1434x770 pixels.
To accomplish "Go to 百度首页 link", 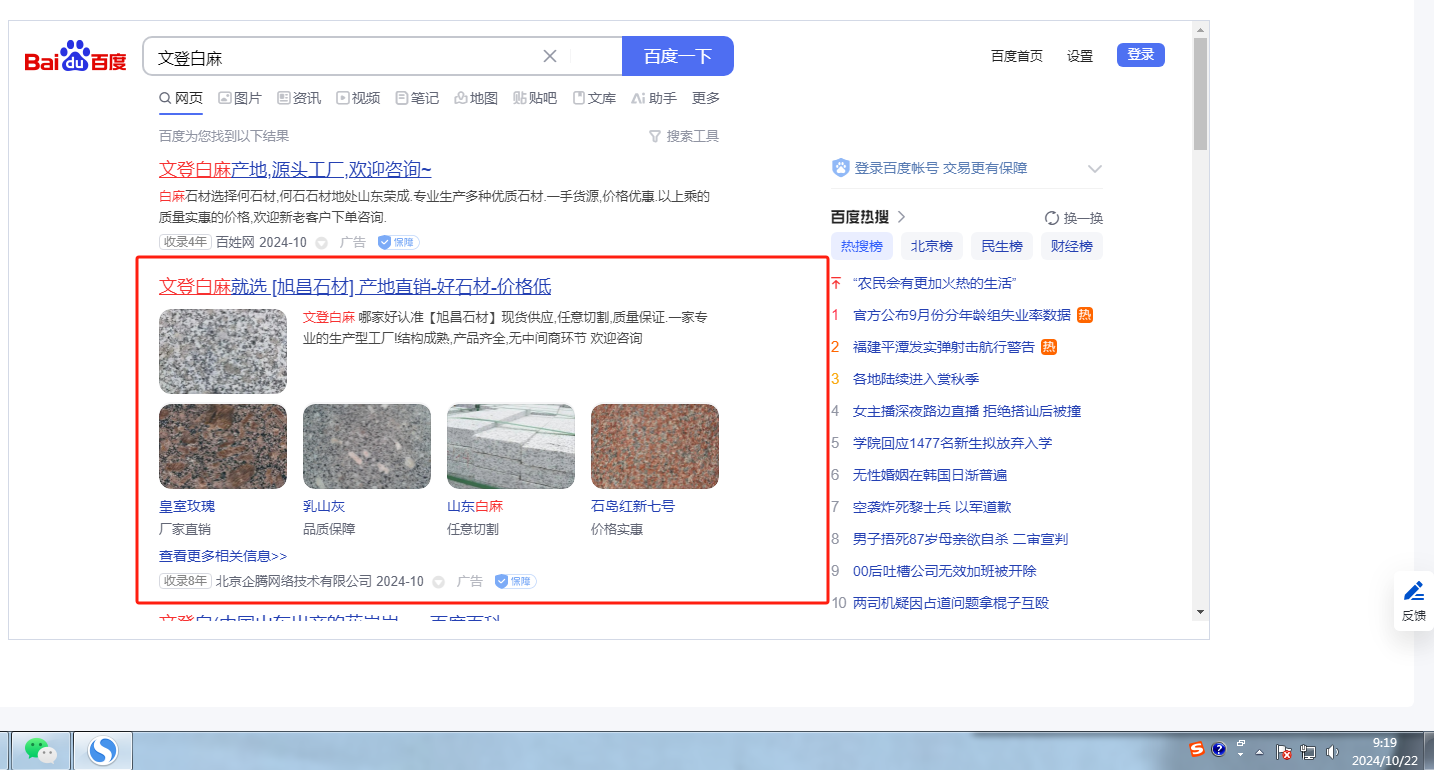I will click(x=1017, y=56).
